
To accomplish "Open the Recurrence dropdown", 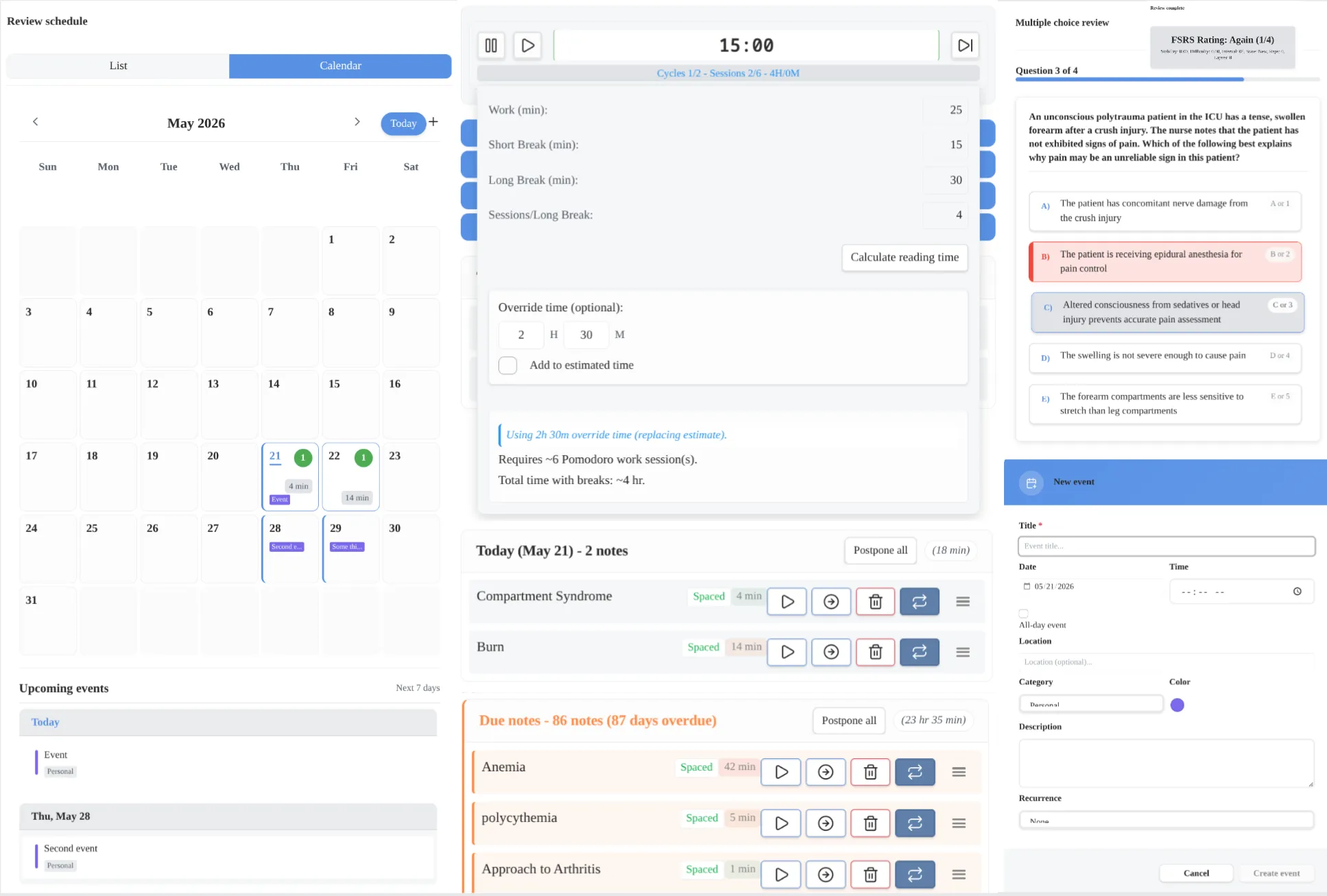I will coord(1166,820).
